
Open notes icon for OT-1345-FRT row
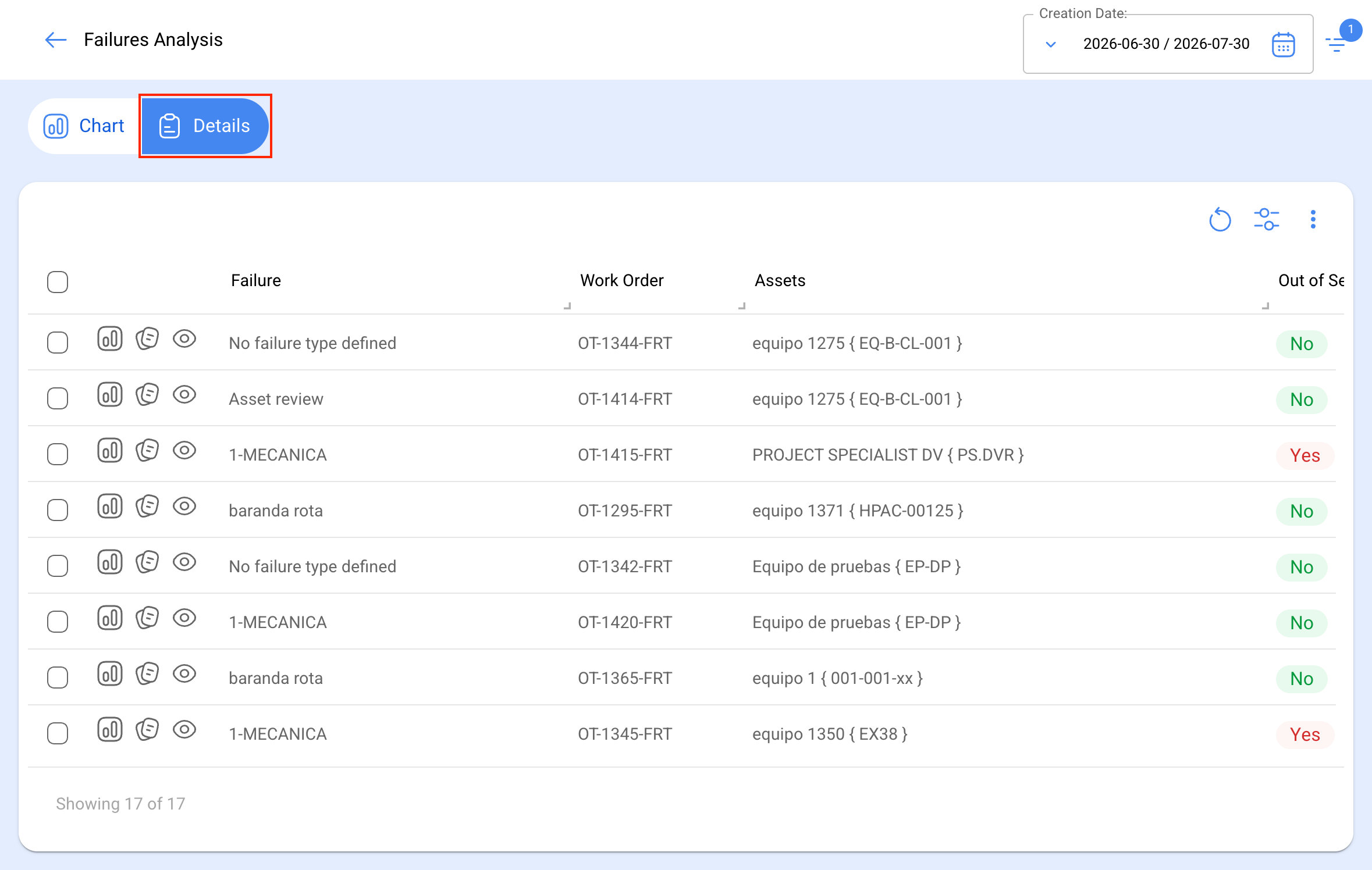point(147,730)
